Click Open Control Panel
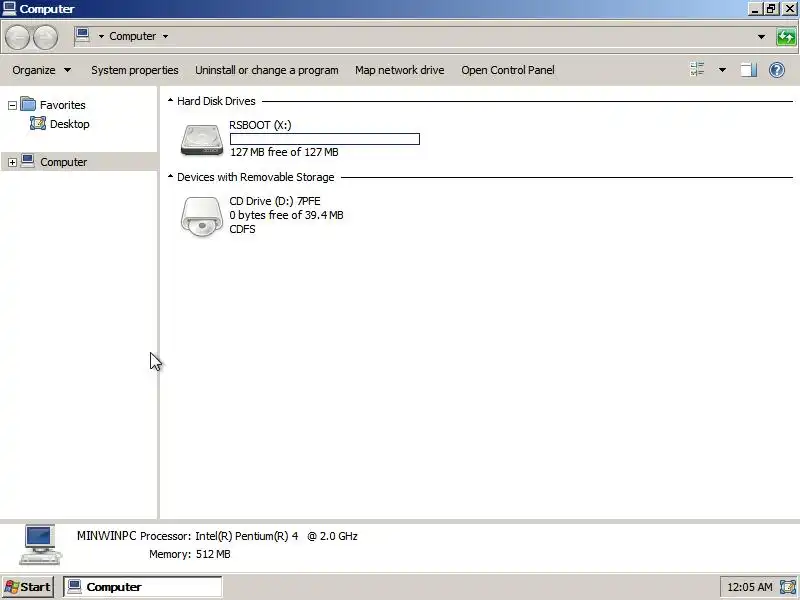This screenshot has height=600, width=800. (508, 70)
